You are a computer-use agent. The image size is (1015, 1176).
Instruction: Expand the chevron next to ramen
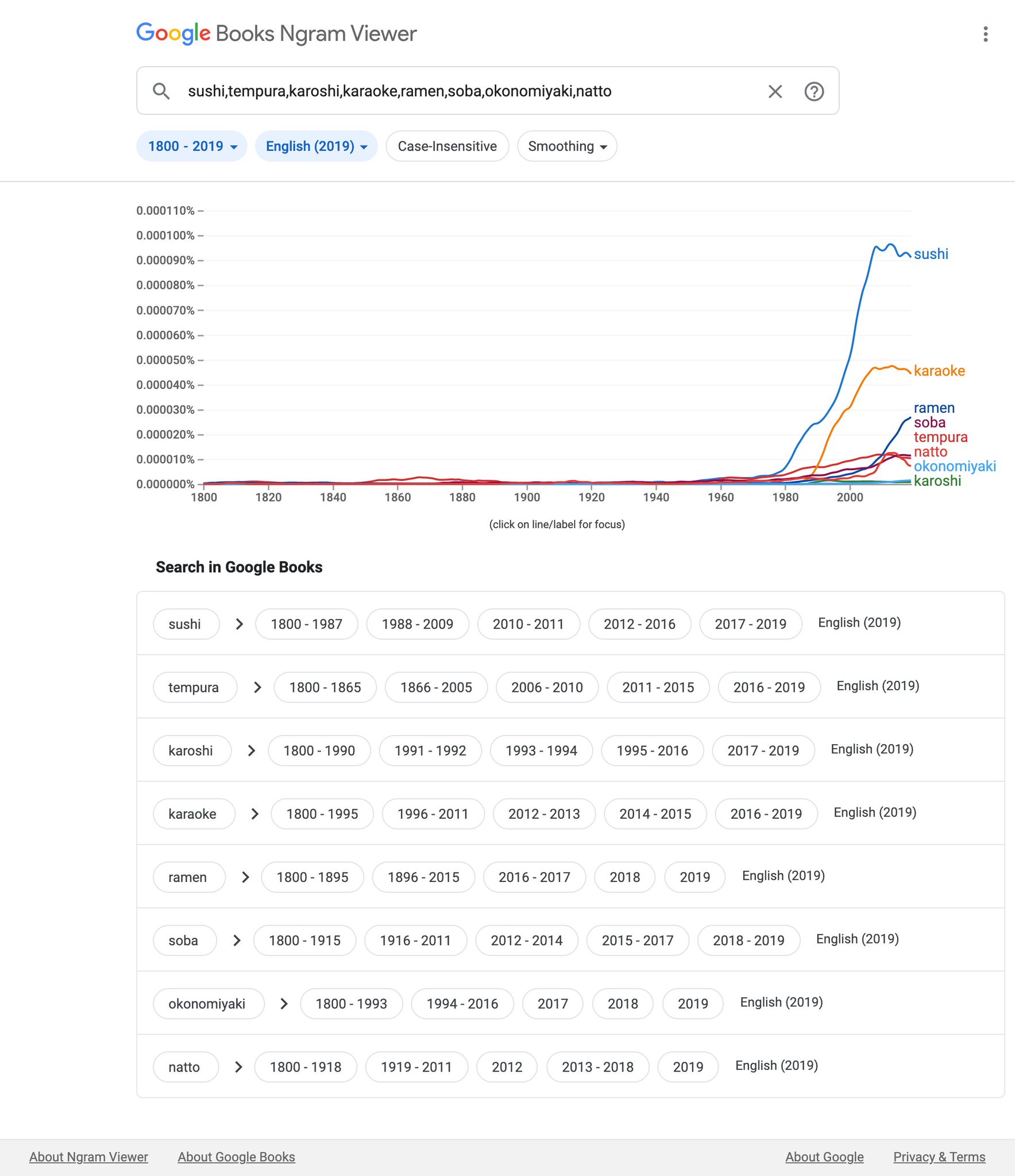pyautogui.click(x=245, y=877)
